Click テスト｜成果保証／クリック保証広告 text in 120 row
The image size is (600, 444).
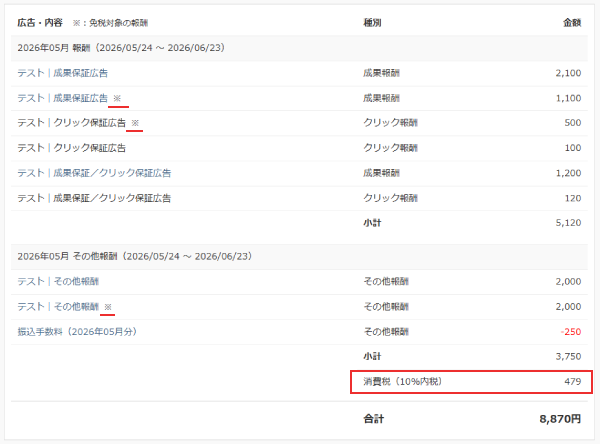tap(94, 198)
